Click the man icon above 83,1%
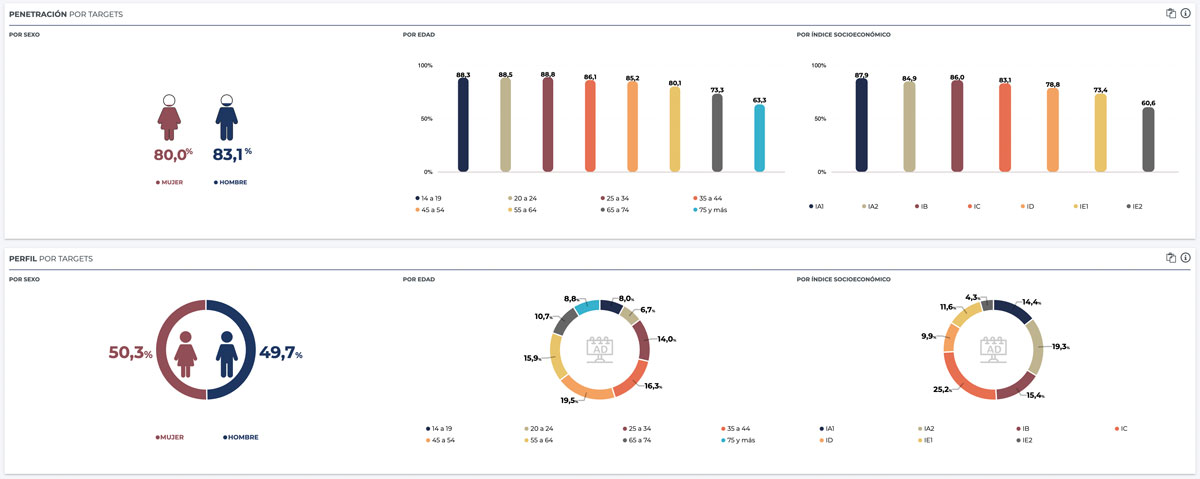 pos(227,117)
